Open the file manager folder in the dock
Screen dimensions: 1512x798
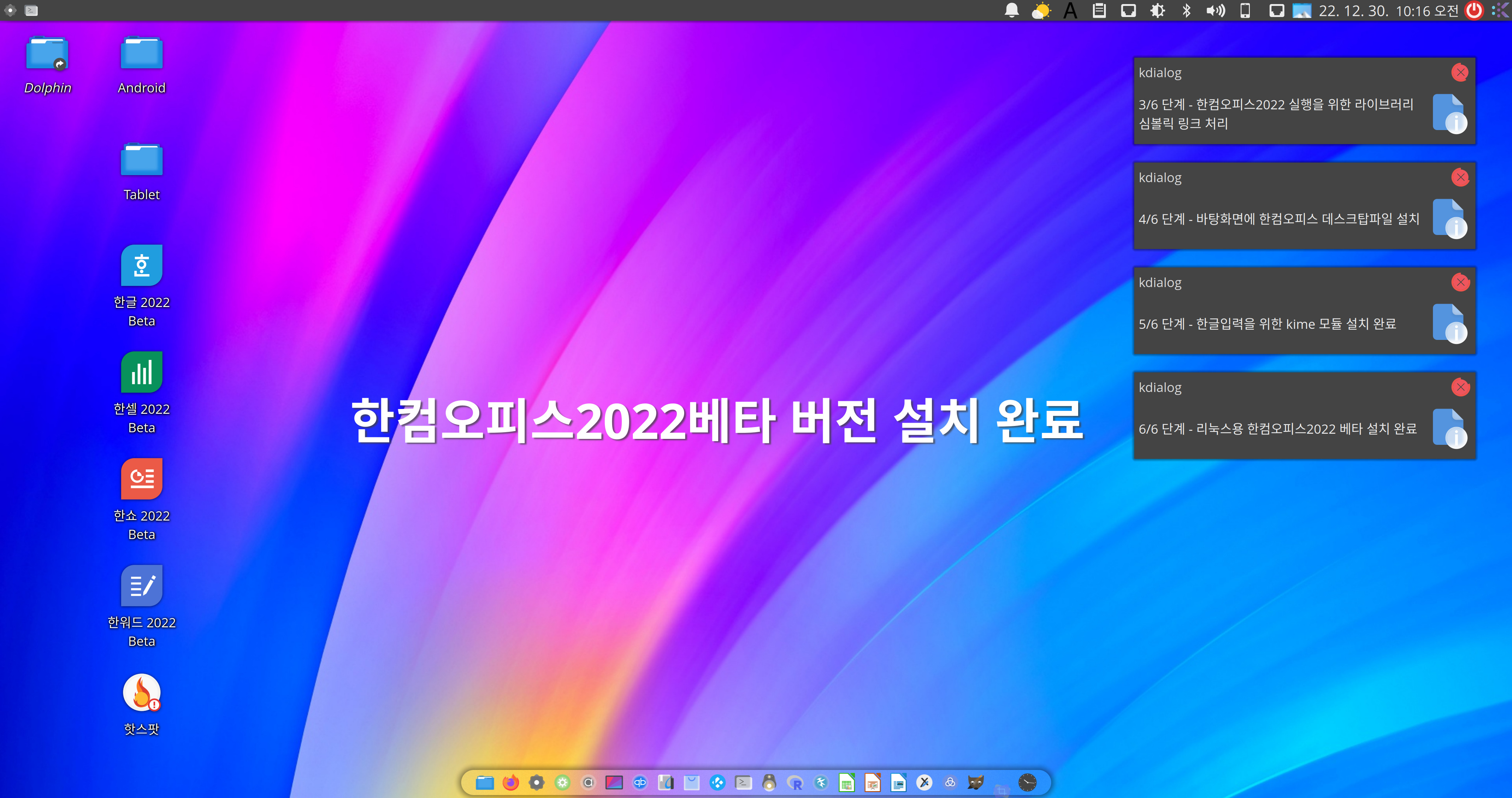point(485,783)
